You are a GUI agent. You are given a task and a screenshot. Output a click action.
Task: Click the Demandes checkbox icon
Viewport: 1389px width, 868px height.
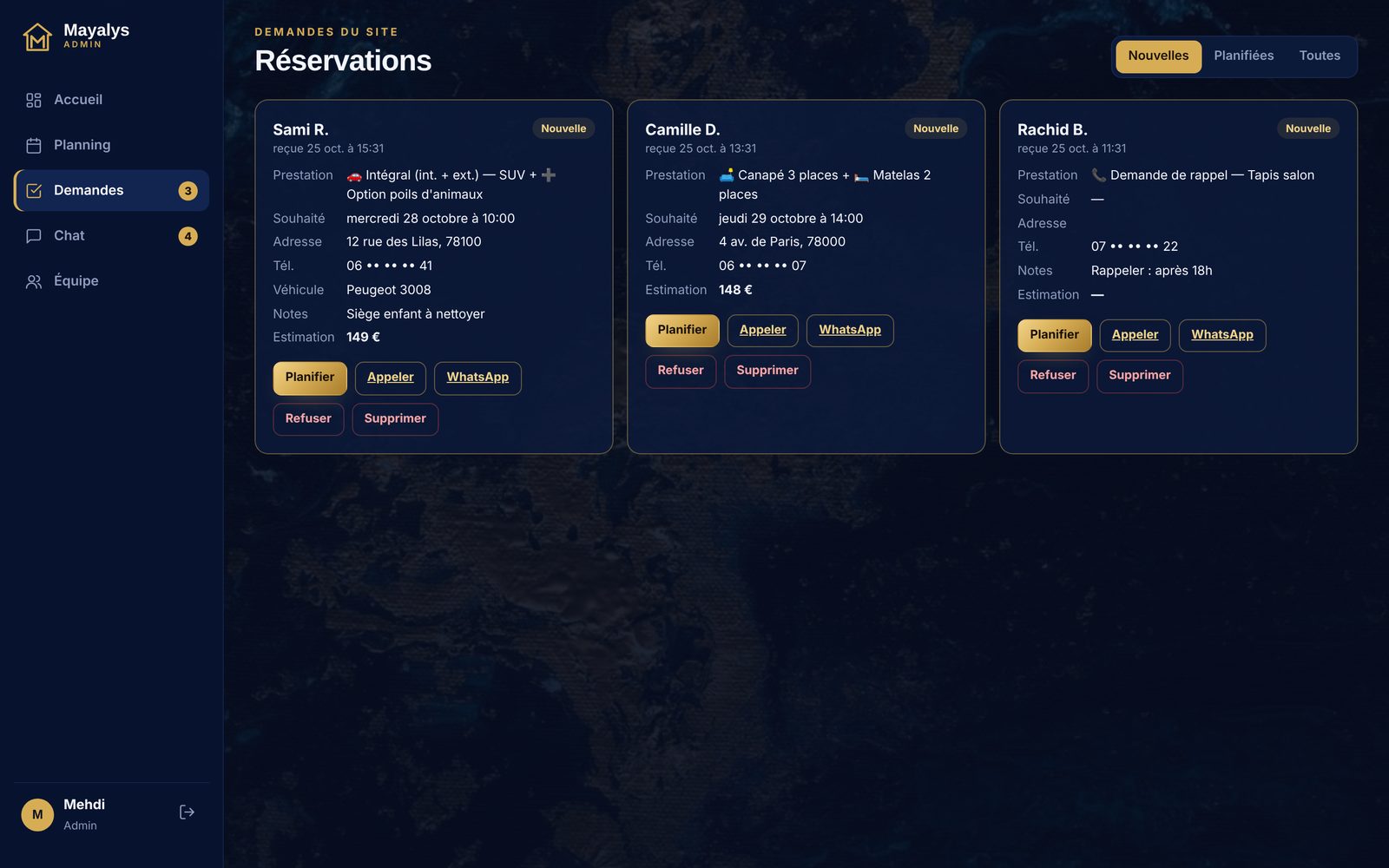click(x=34, y=190)
